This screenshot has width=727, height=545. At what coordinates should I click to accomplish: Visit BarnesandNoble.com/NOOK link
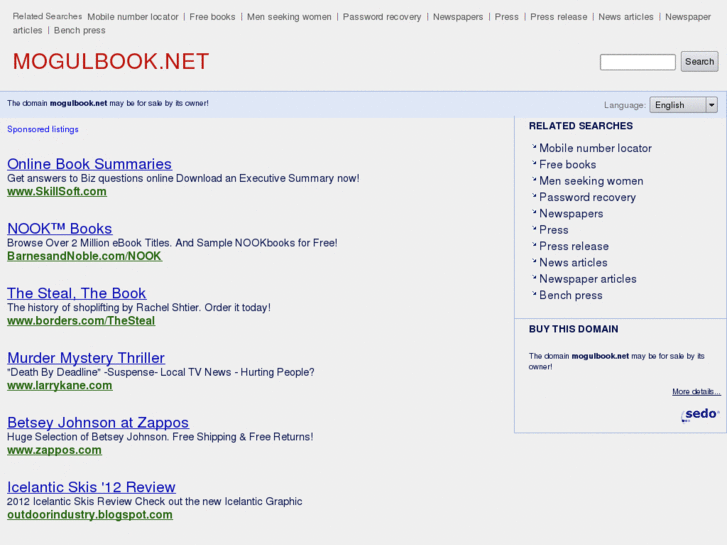pyautogui.click(x=84, y=256)
